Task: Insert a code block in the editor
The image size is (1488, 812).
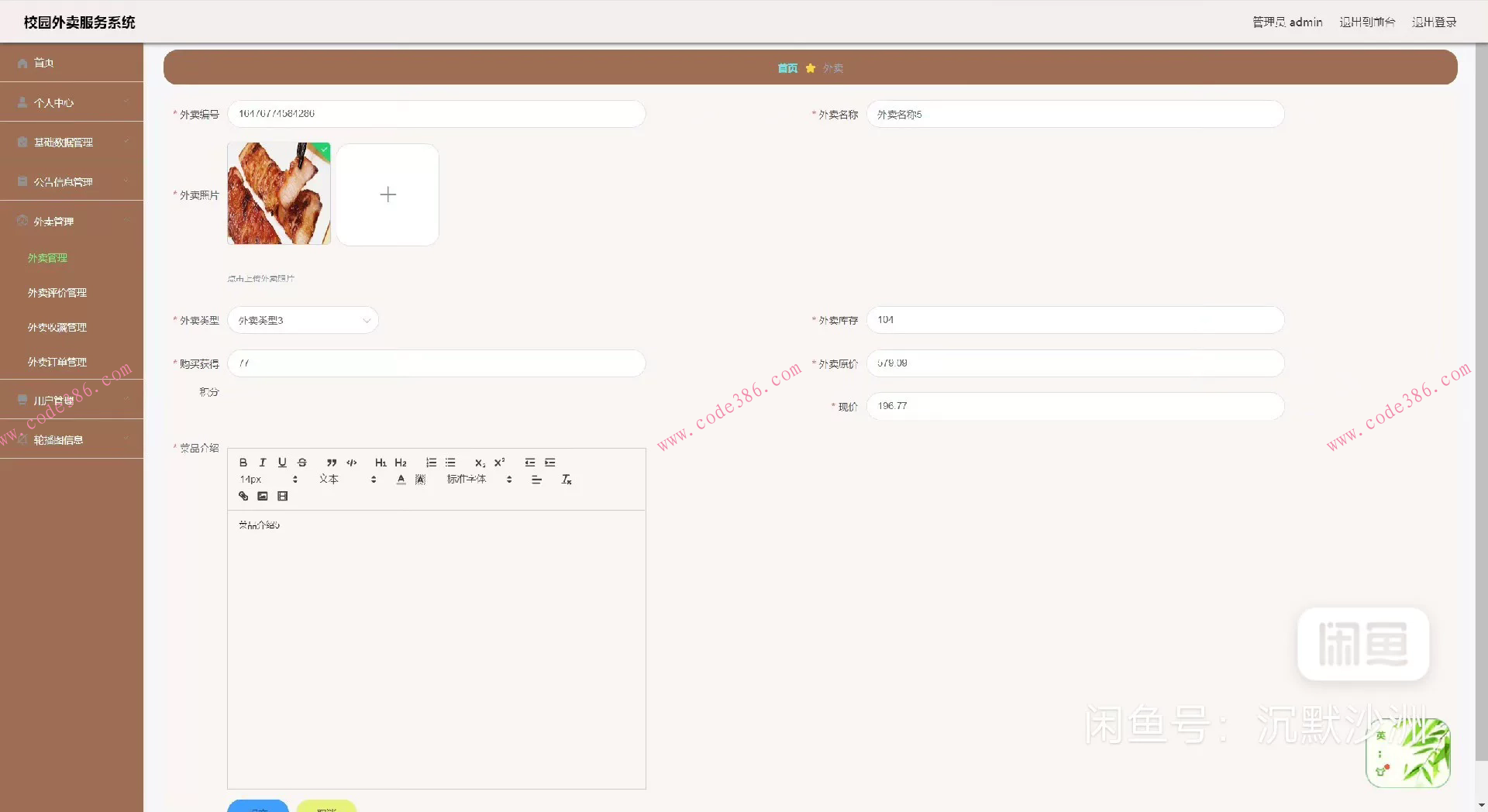Action: pyautogui.click(x=352, y=463)
